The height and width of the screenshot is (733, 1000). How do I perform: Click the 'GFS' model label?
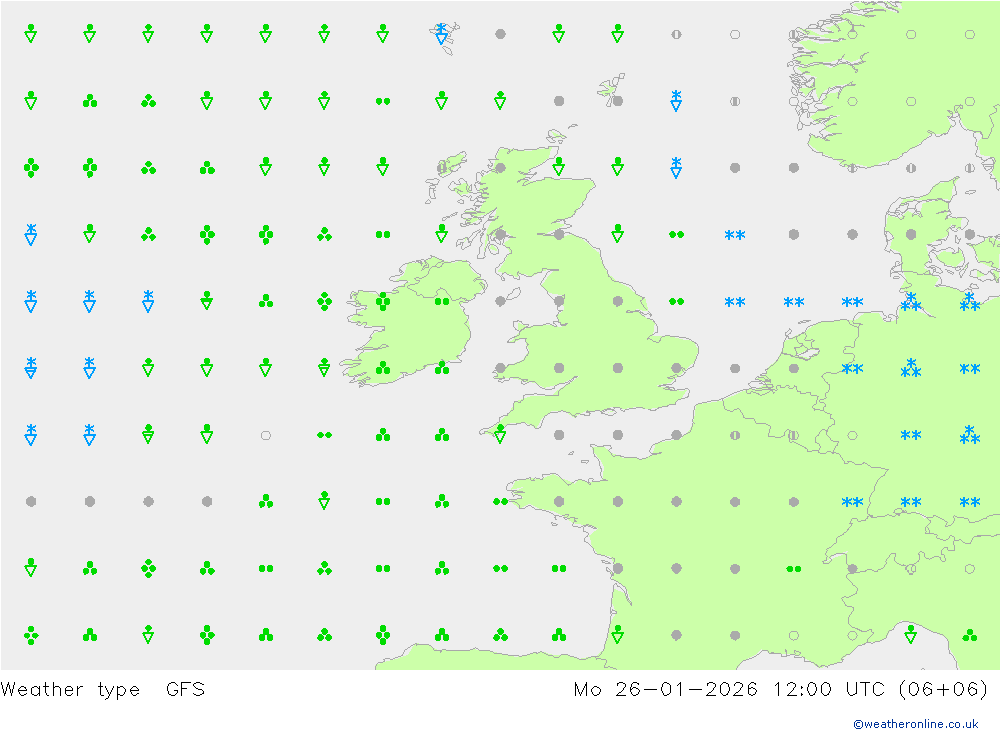pos(185,689)
